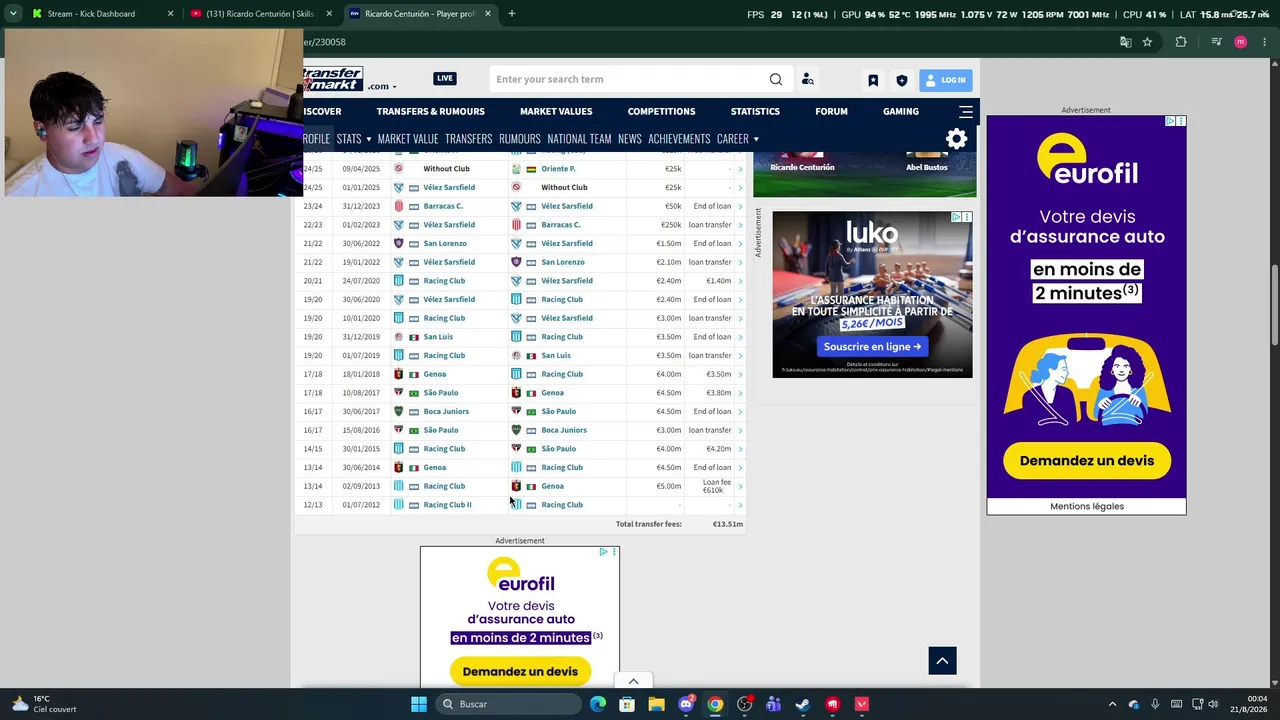Screen dimensions: 1280x720
Task: Click the Transfermarkt logo
Action: (333, 79)
